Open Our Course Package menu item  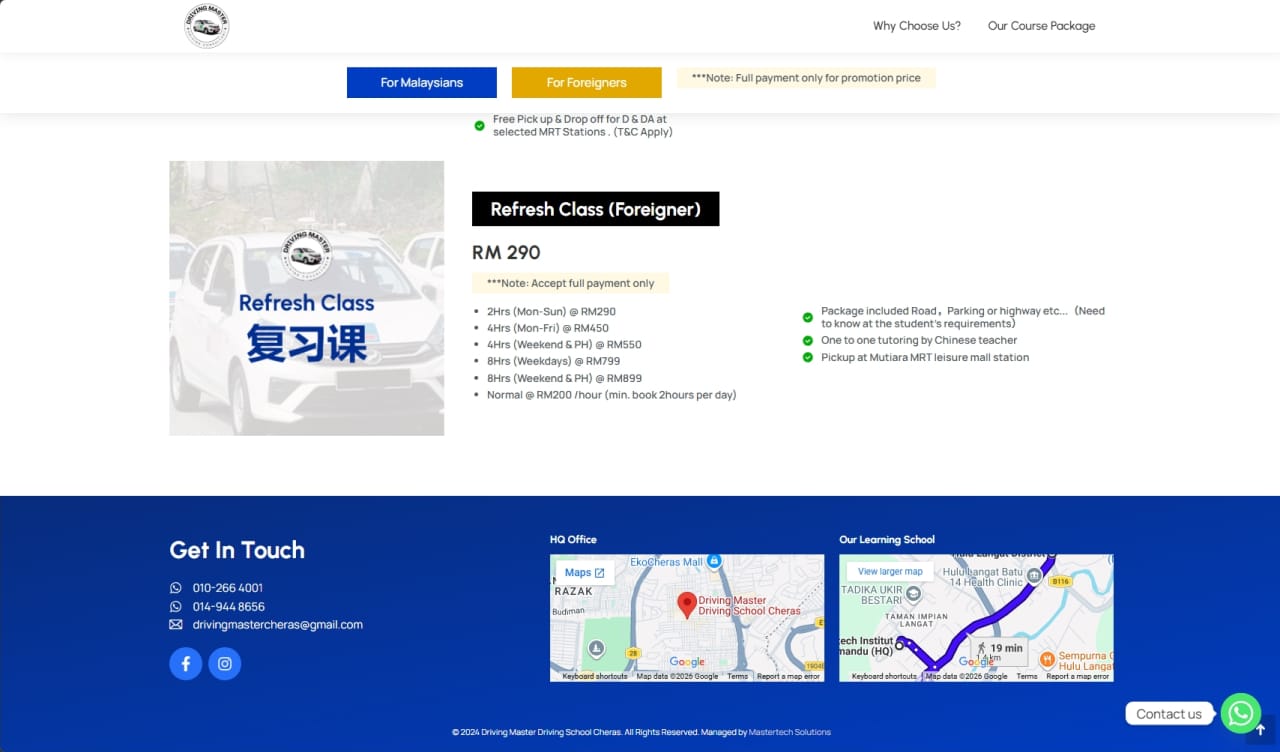(1041, 26)
